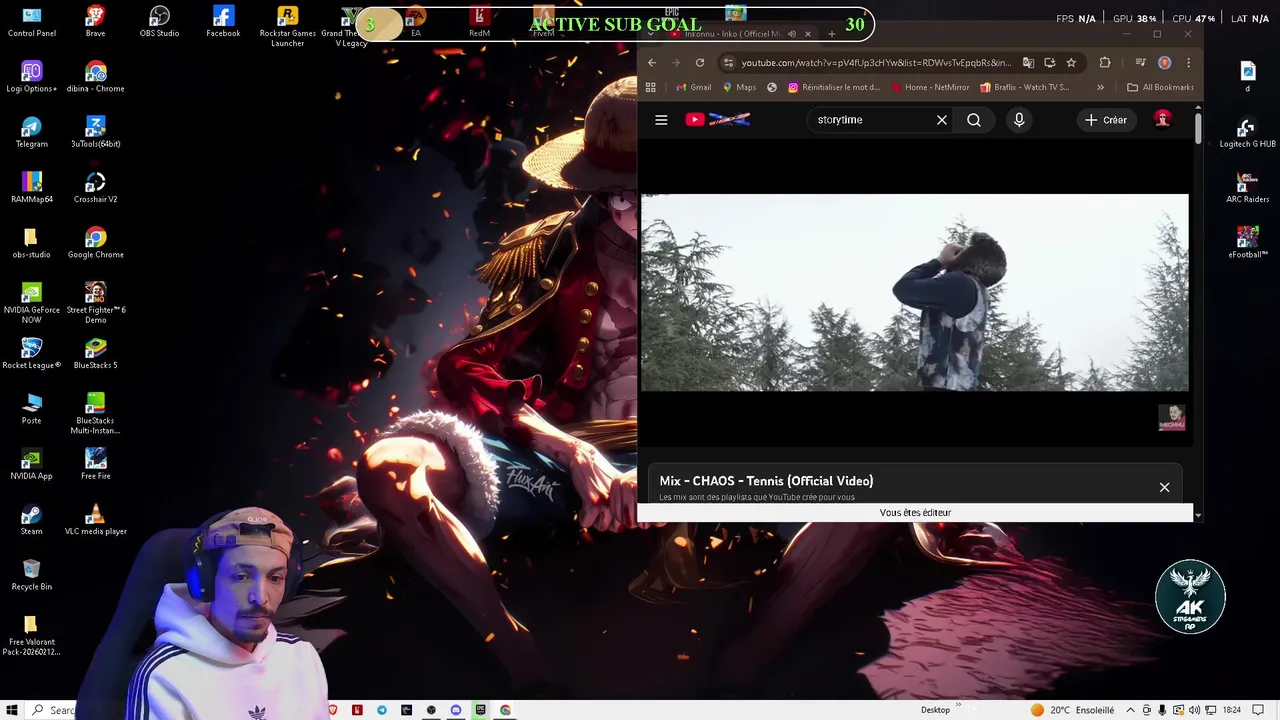This screenshot has width=1280, height=720.
Task: Open Rocket League desktop icon
Action: (31, 354)
